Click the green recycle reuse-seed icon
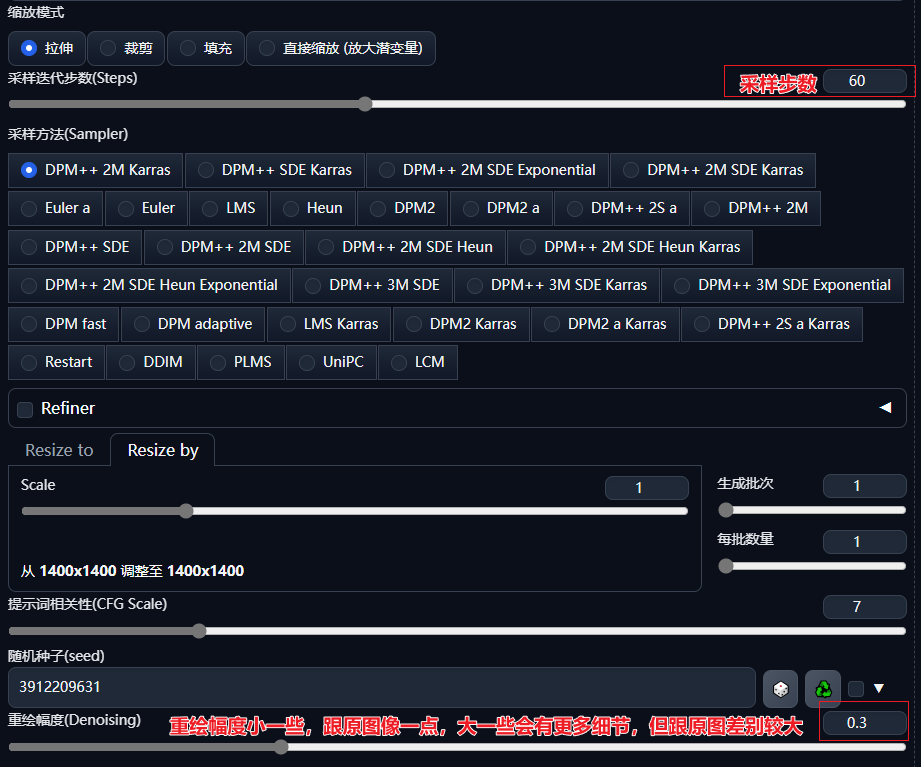This screenshot has height=767, width=921. 823,688
